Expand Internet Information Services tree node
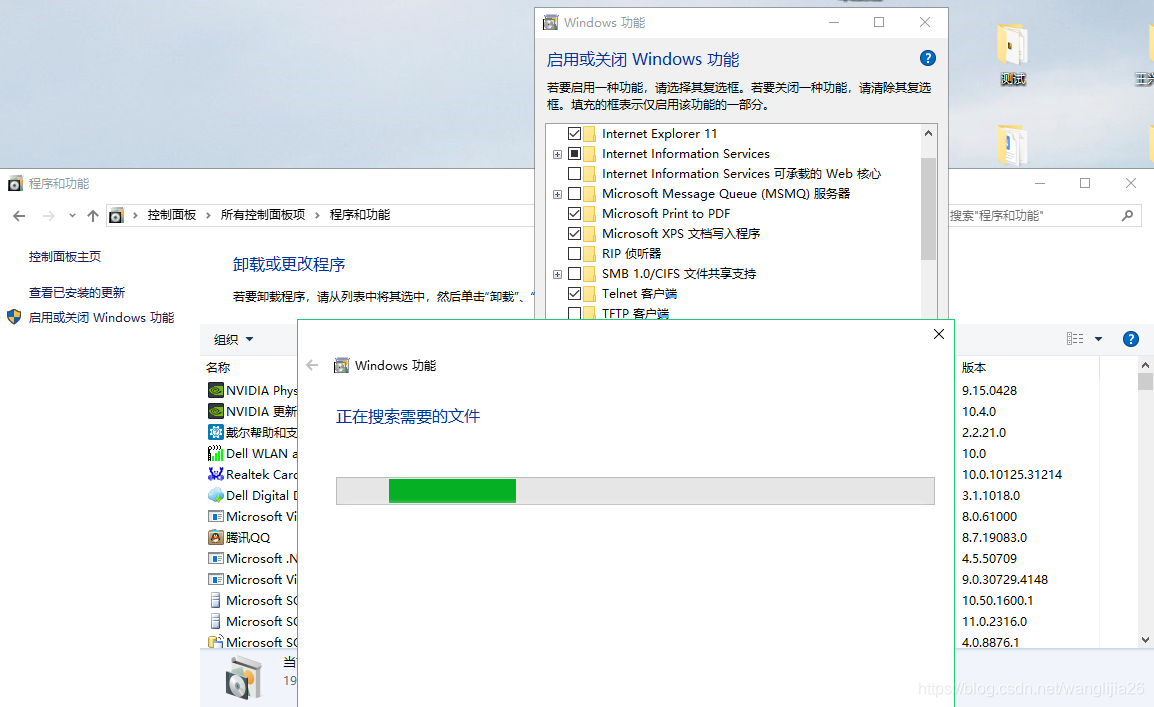This screenshot has height=707, width=1154. [557, 154]
